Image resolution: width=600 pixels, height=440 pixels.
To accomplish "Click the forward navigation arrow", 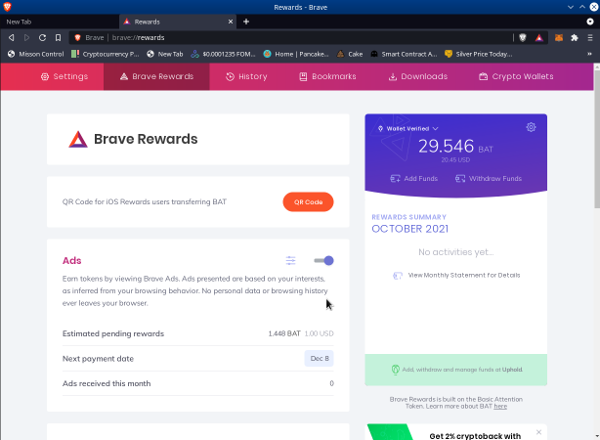I will (27, 37).
